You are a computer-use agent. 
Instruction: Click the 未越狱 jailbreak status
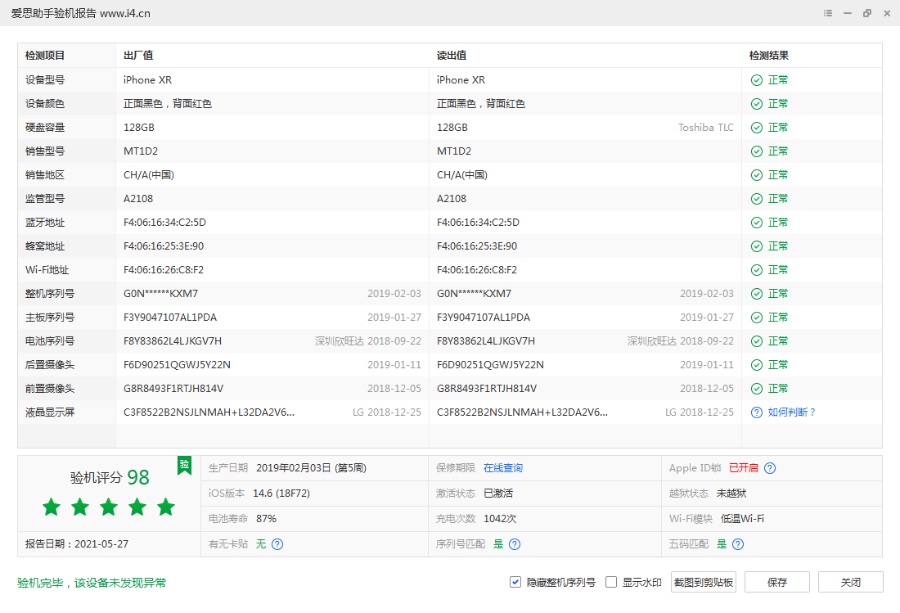731,493
